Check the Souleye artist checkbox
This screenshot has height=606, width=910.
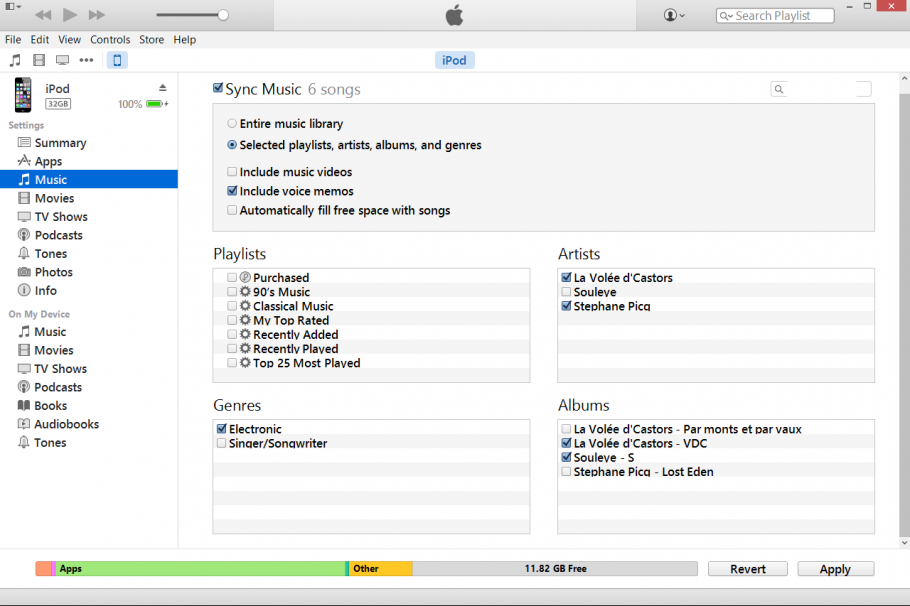(x=567, y=292)
